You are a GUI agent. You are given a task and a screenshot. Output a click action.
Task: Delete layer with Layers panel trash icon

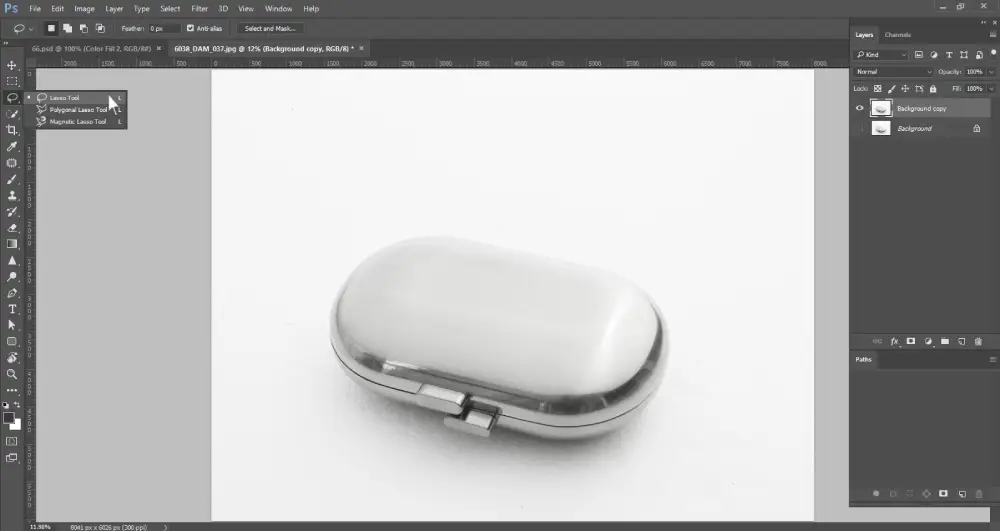978,342
